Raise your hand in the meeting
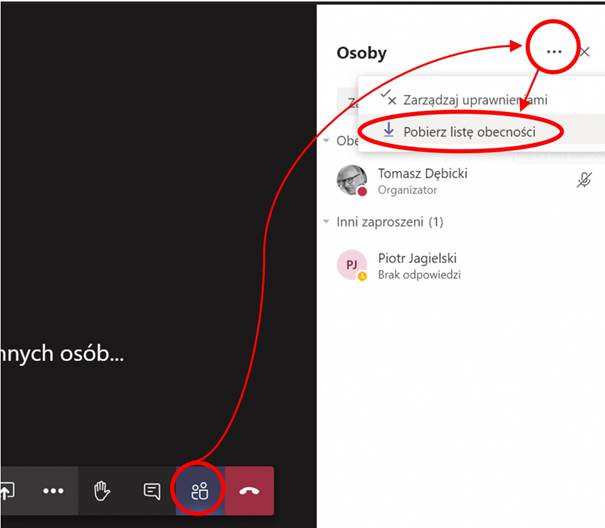This screenshot has width=605, height=528. point(101,491)
